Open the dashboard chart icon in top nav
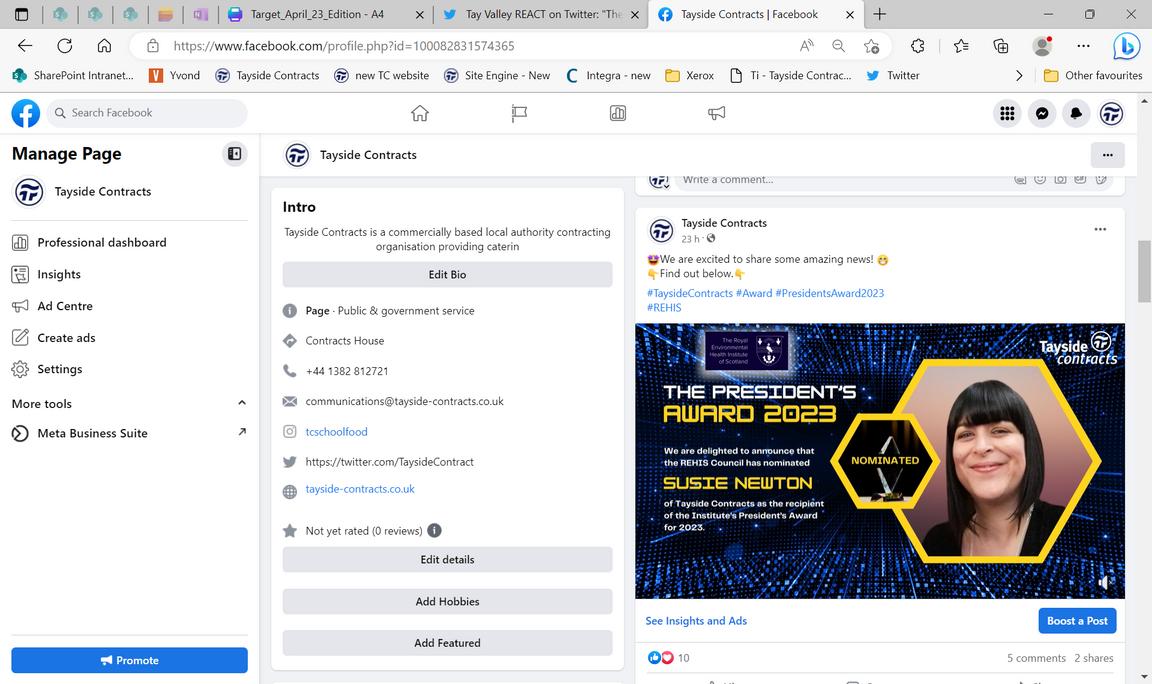Viewport: 1152px width, 684px height. coord(618,113)
